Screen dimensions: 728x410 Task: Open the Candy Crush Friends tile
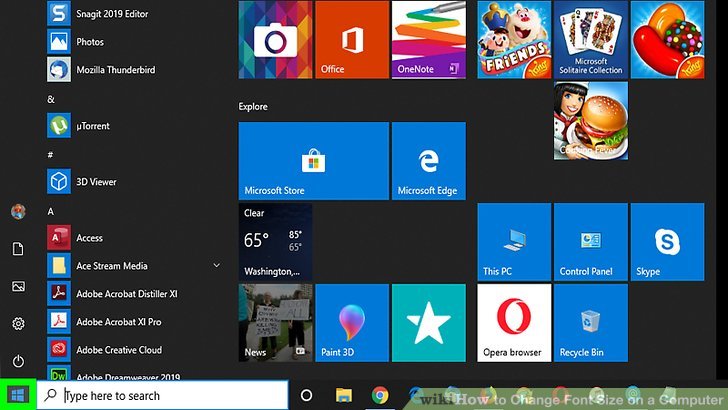pos(514,39)
